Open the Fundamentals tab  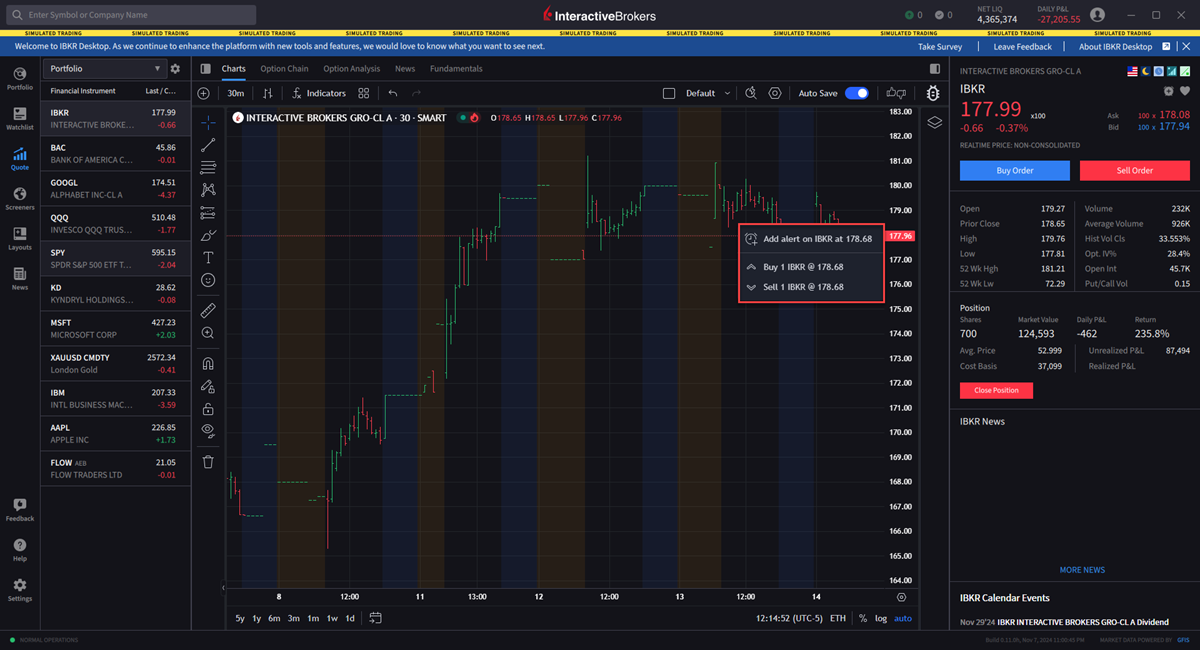tap(456, 69)
